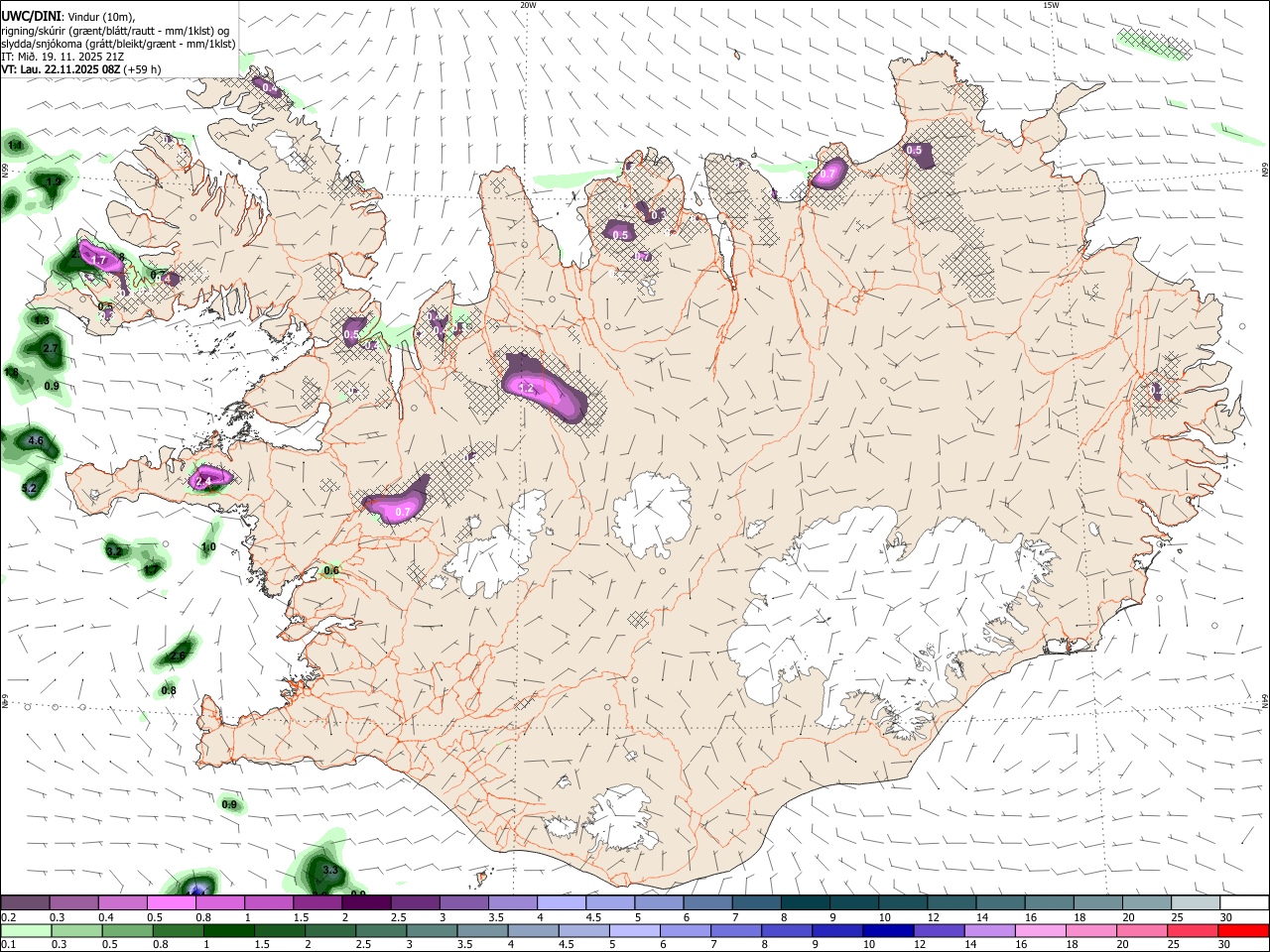Click the '2.4' value on the Snæfellsnes pink patch

pyautogui.click(x=204, y=481)
